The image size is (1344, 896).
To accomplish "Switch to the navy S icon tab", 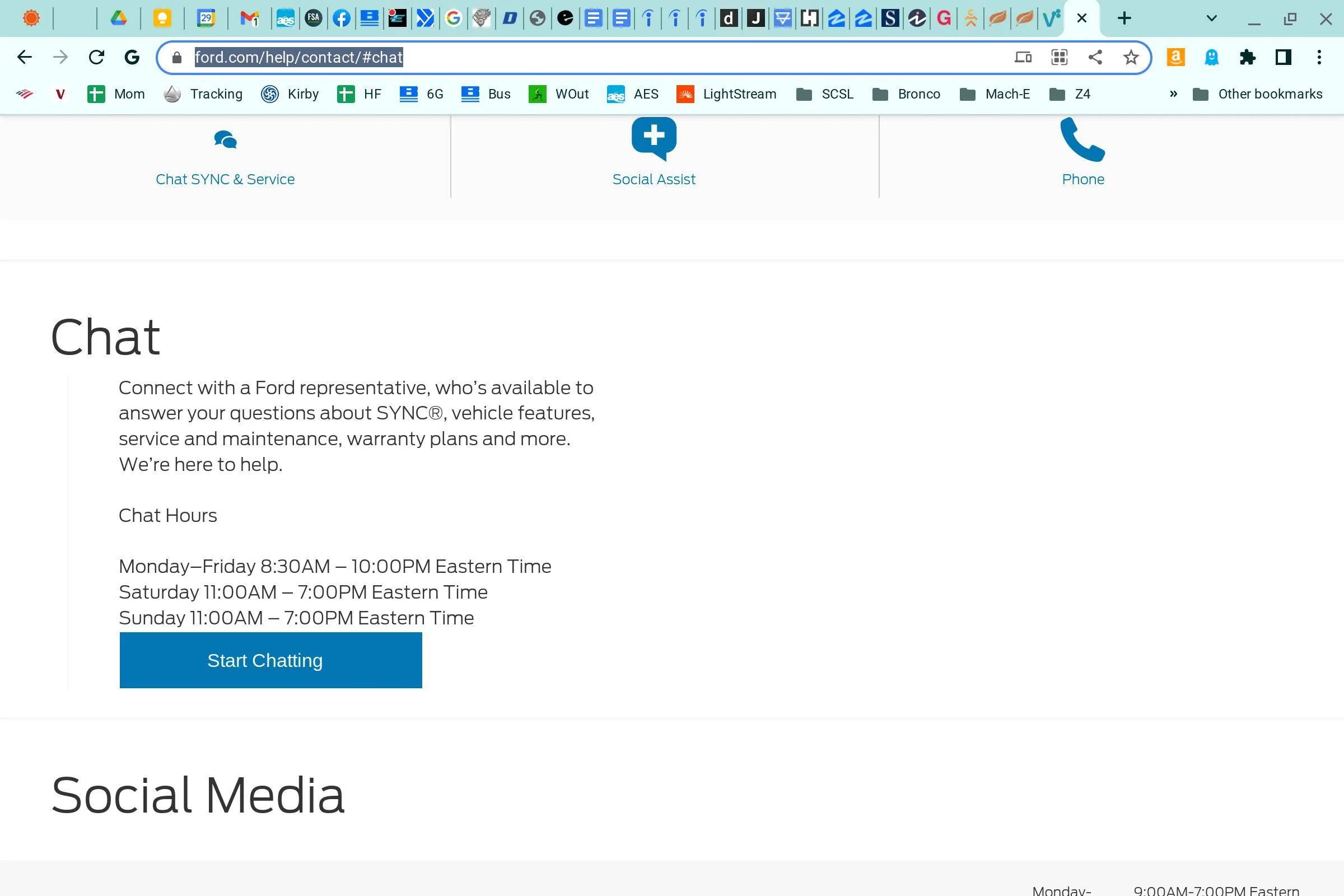I will coord(890,18).
